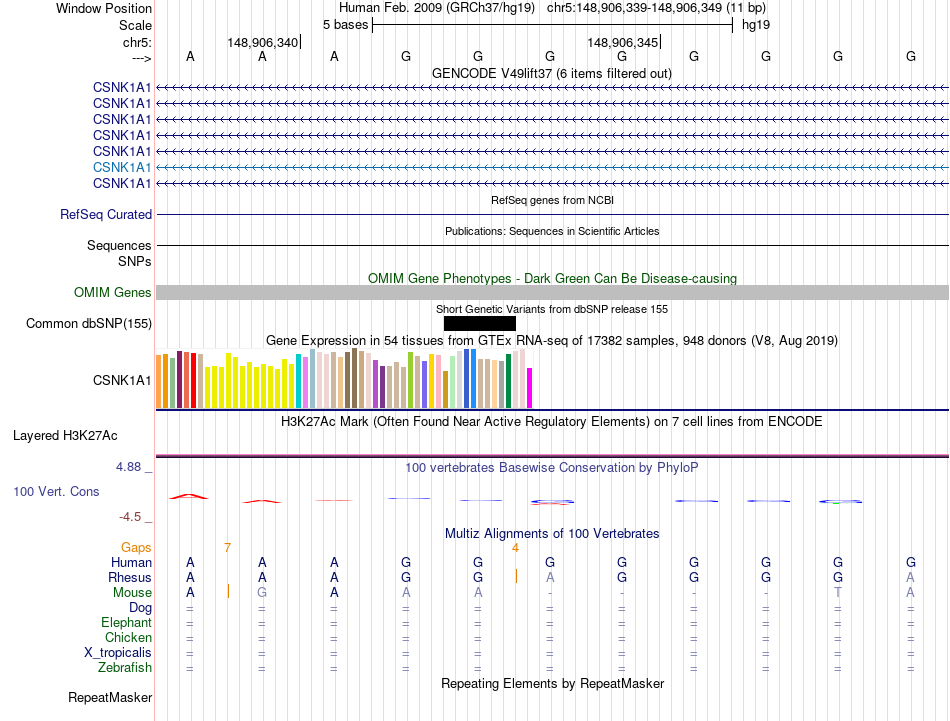This screenshot has width=950, height=721.
Task: Click the RefSeq genes from NCBI title
Action: pos(553,200)
